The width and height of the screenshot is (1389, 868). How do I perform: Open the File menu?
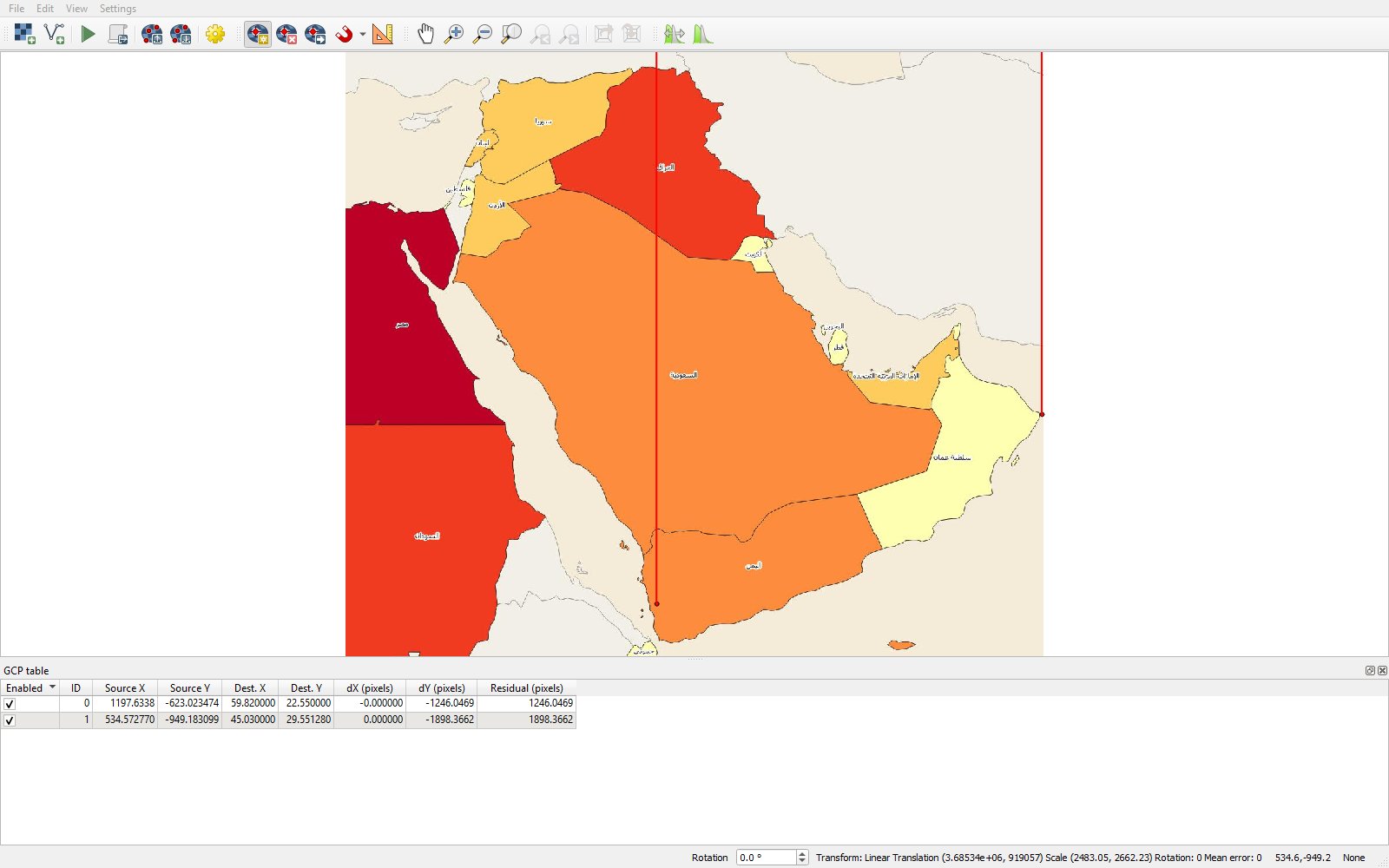(16, 8)
